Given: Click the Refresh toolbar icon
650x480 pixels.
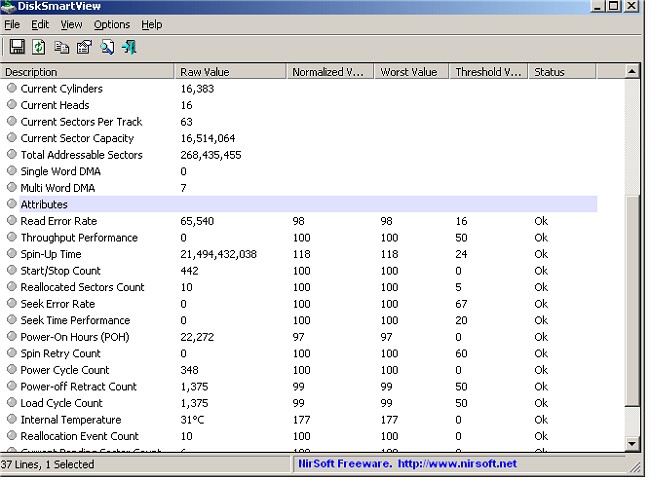Looking at the screenshot, I should [x=39, y=47].
